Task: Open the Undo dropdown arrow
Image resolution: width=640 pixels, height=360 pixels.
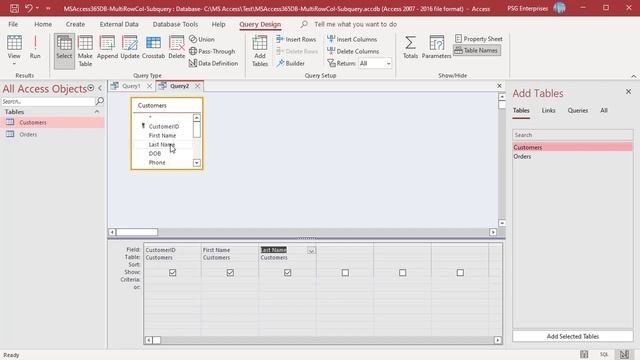Action: pyautogui.click(x=37, y=8)
